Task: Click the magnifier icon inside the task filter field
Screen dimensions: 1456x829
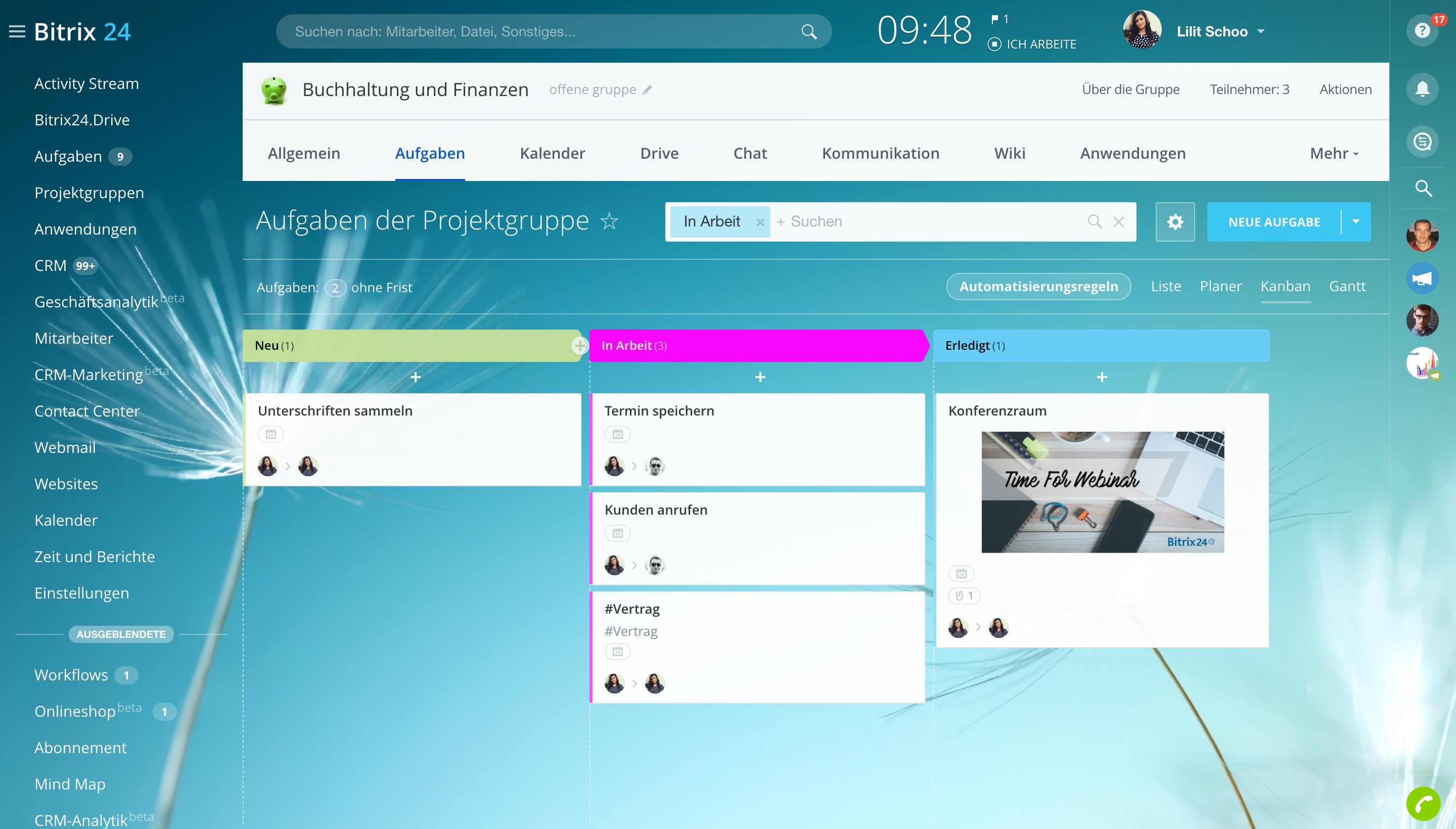Action: click(x=1095, y=221)
